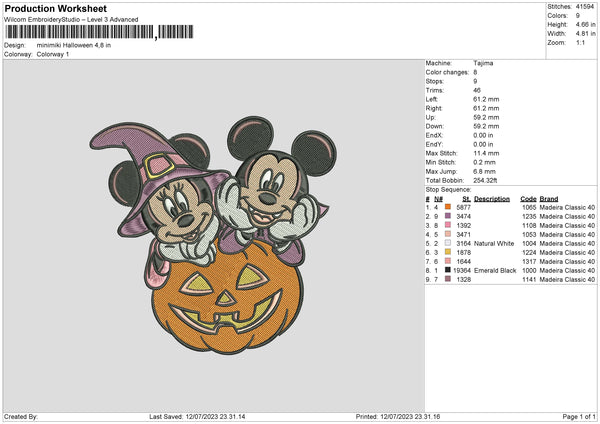Click the 'Natural White' description

[x=494, y=243]
